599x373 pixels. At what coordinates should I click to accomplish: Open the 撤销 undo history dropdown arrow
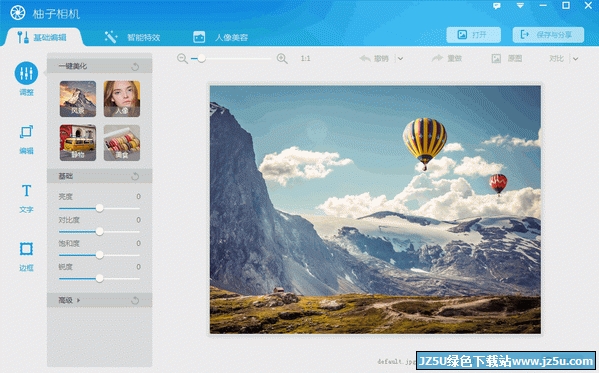pos(400,59)
